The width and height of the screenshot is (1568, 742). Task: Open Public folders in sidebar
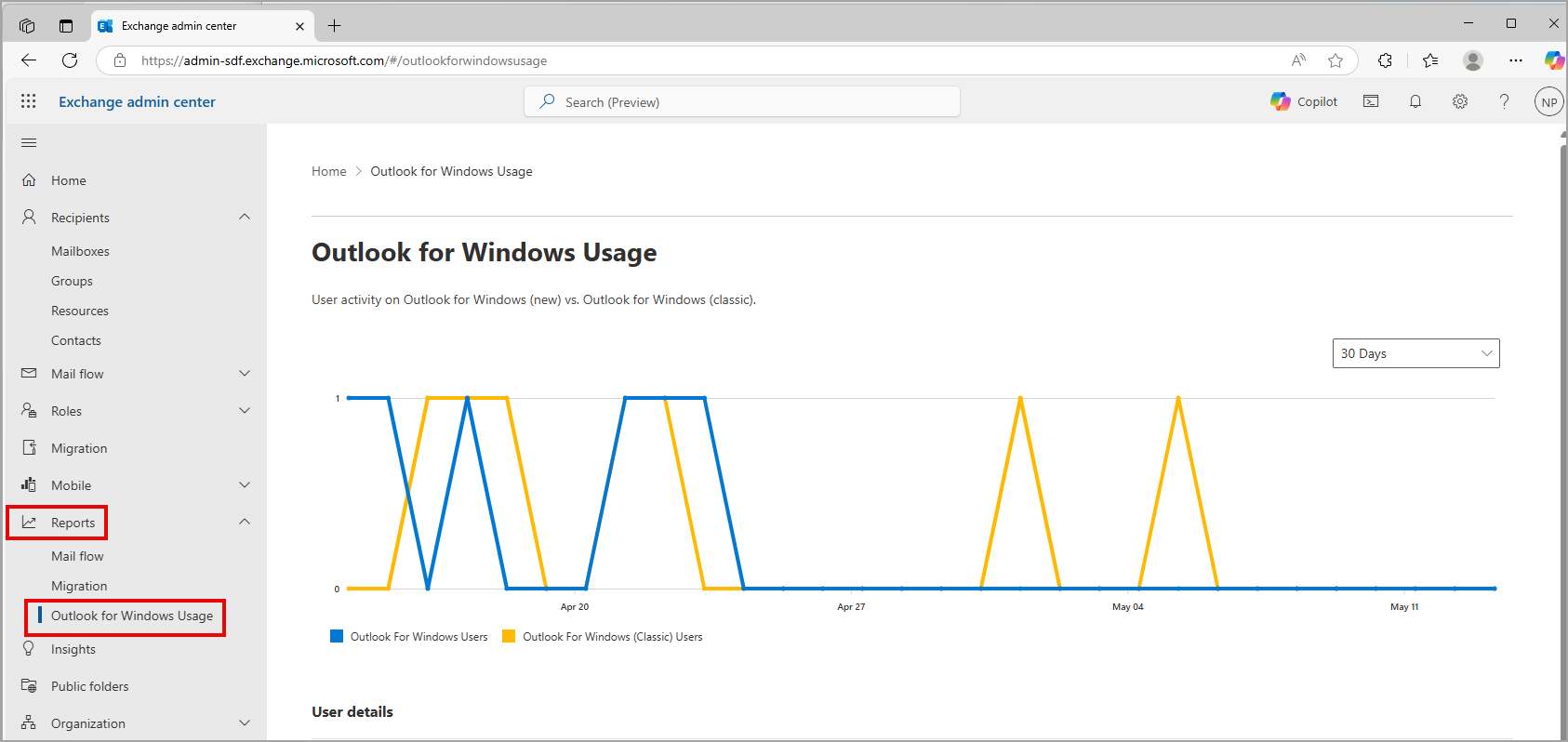coord(90,686)
